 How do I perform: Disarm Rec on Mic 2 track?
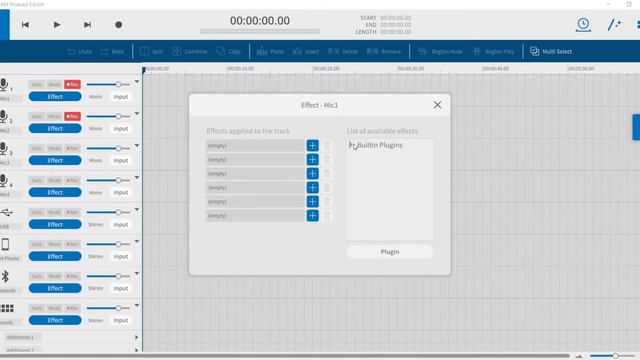point(72,116)
